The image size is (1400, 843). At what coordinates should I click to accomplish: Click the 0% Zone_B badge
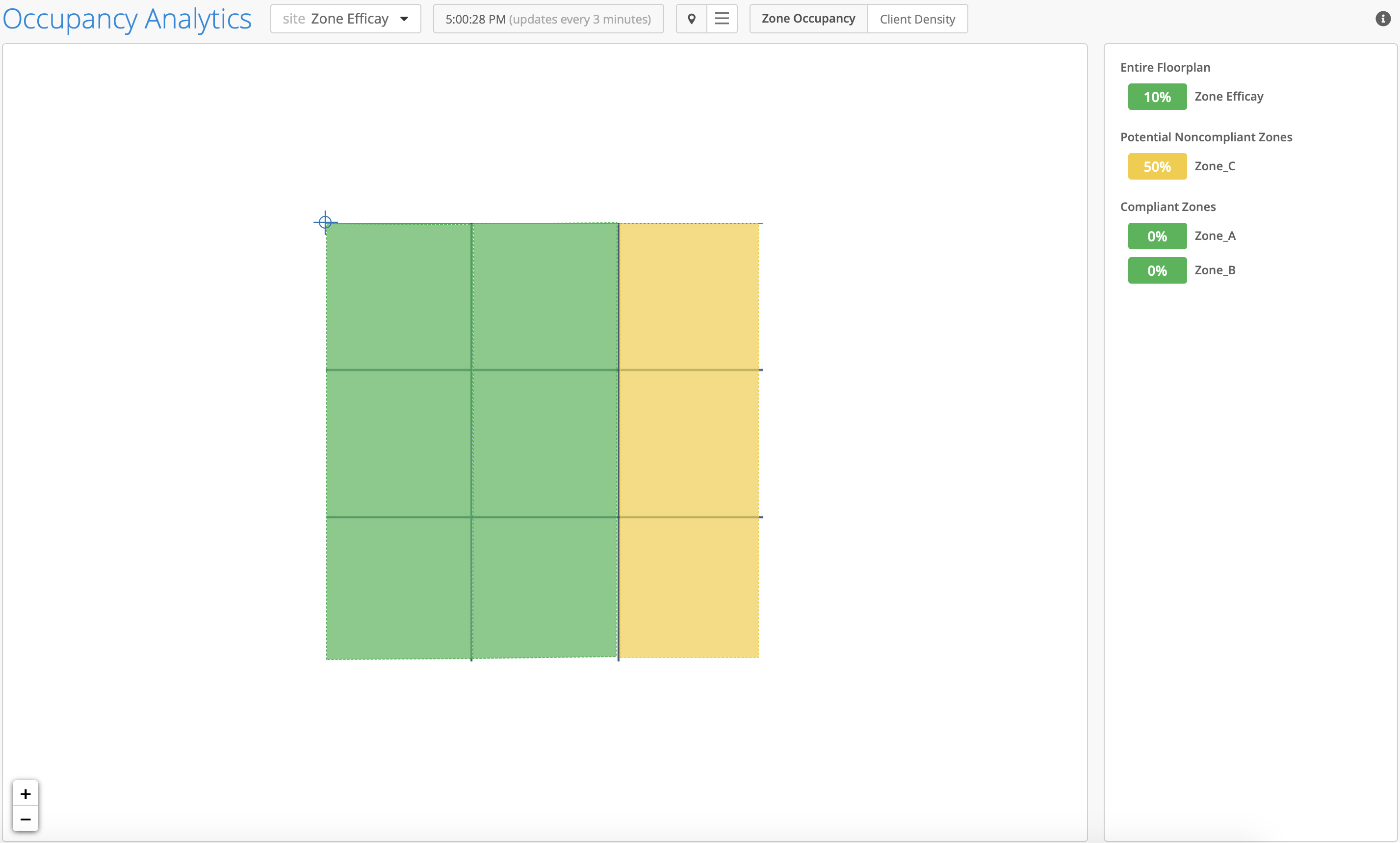tap(1157, 270)
